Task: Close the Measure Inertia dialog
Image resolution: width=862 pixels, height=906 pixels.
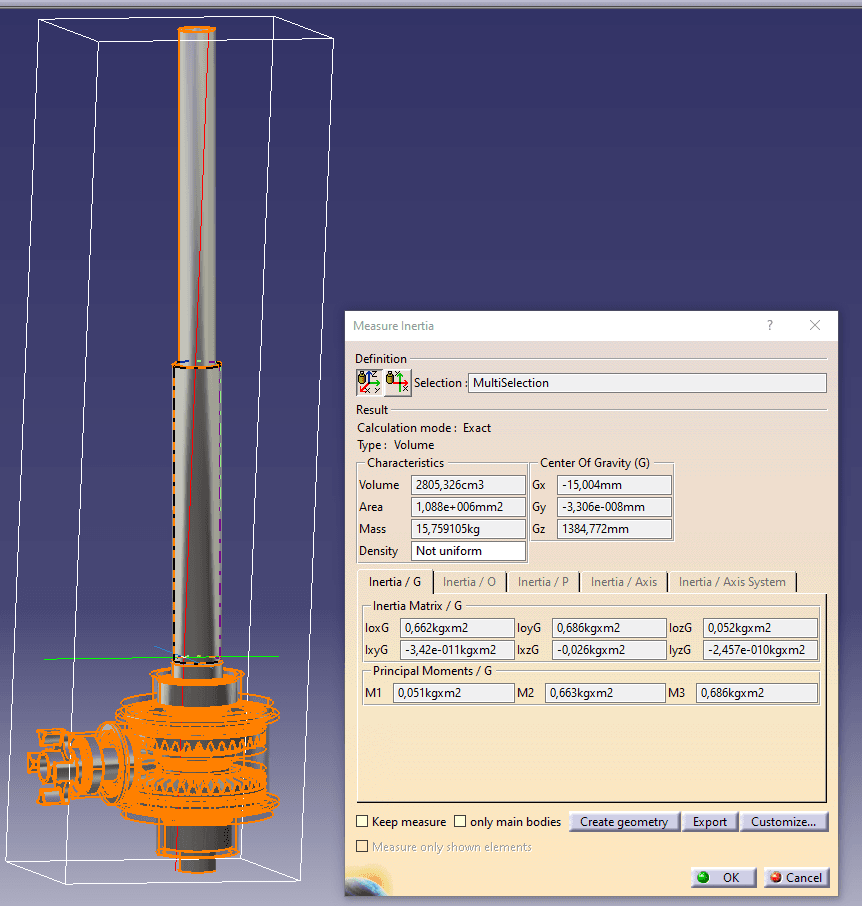Action: 814,326
